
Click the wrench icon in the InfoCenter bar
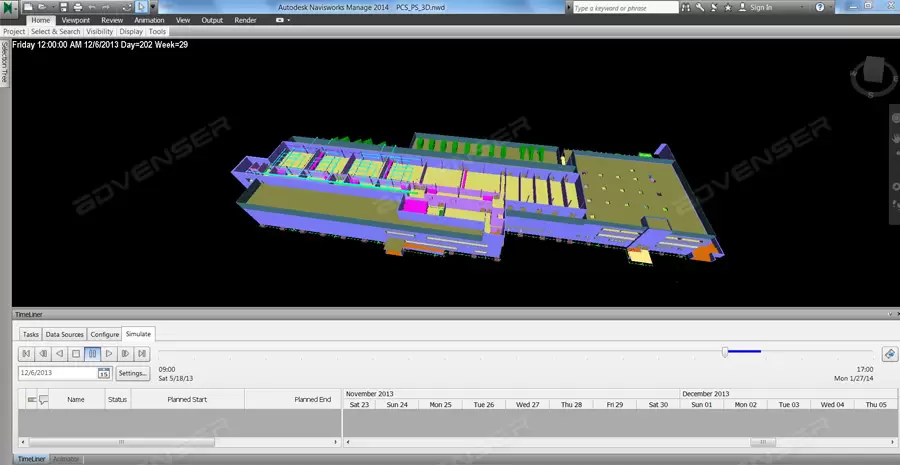(x=700, y=7)
